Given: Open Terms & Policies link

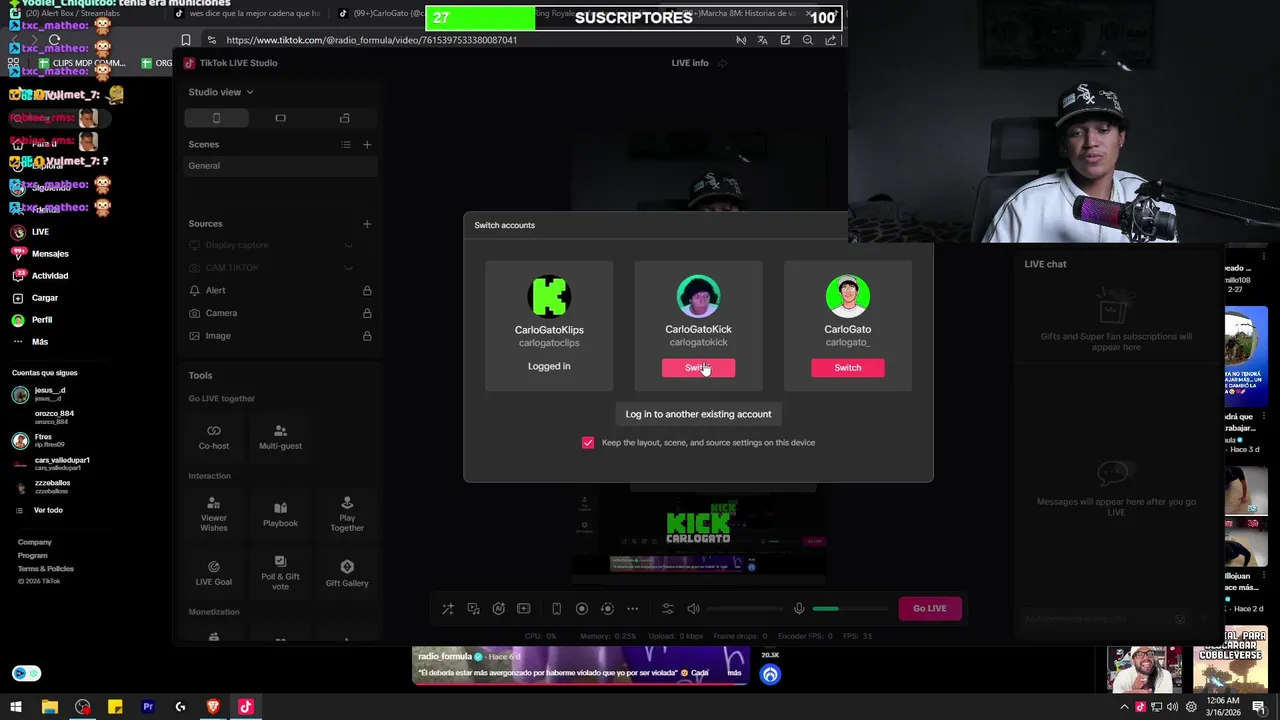Looking at the screenshot, I should (x=46, y=568).
